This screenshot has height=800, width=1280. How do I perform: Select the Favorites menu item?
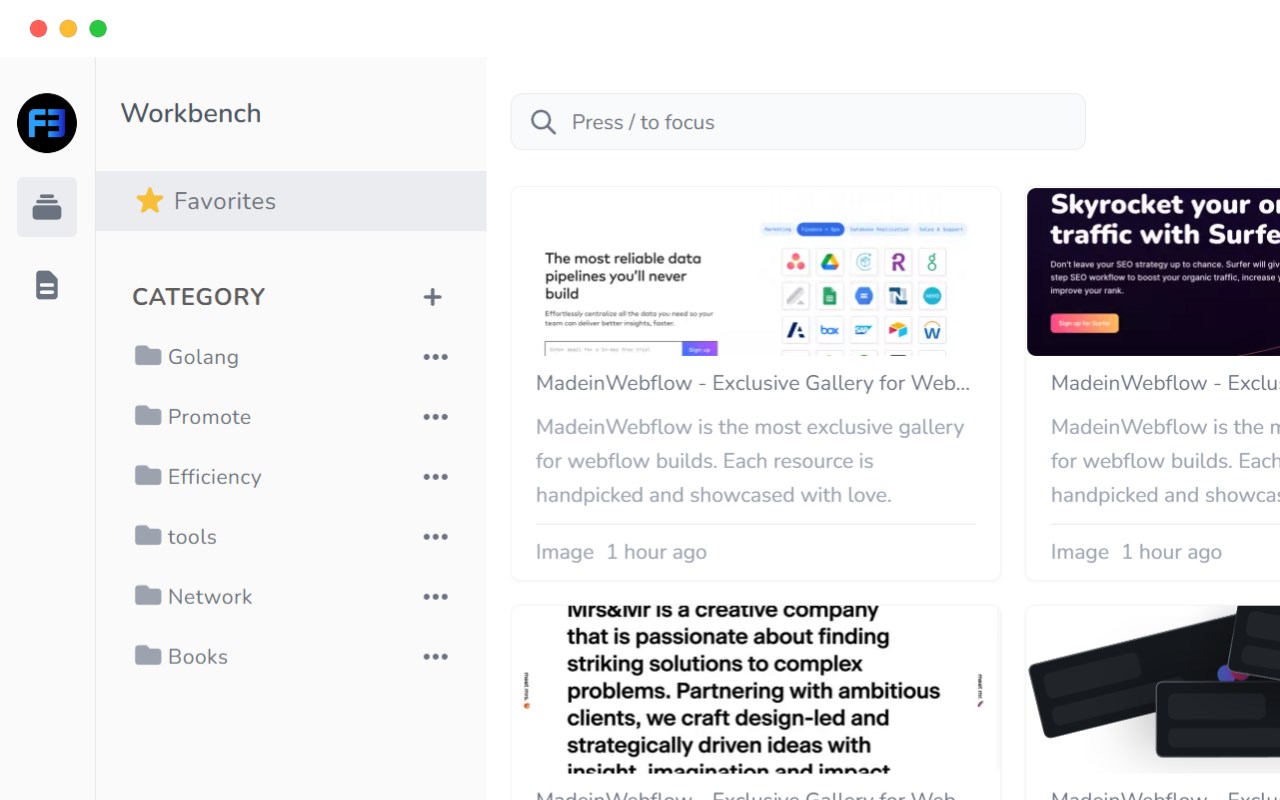coord(225,201)
